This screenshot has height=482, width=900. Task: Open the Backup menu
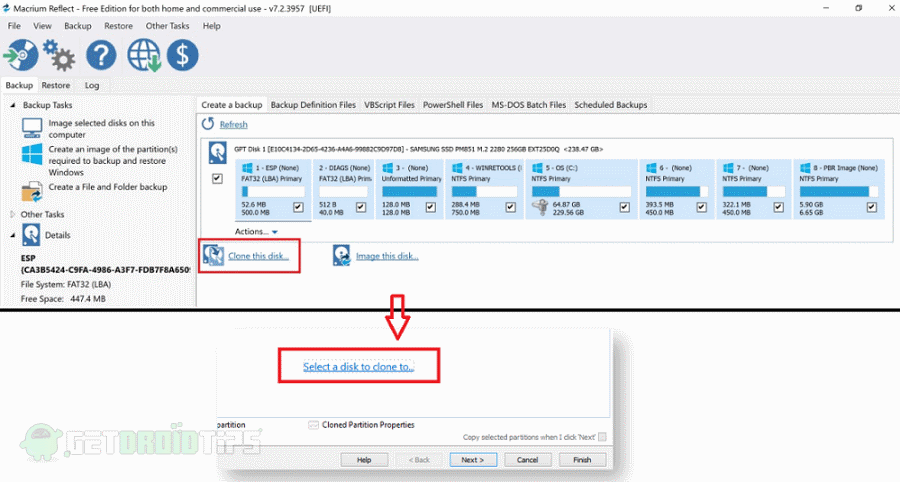[x=77, y=26]
